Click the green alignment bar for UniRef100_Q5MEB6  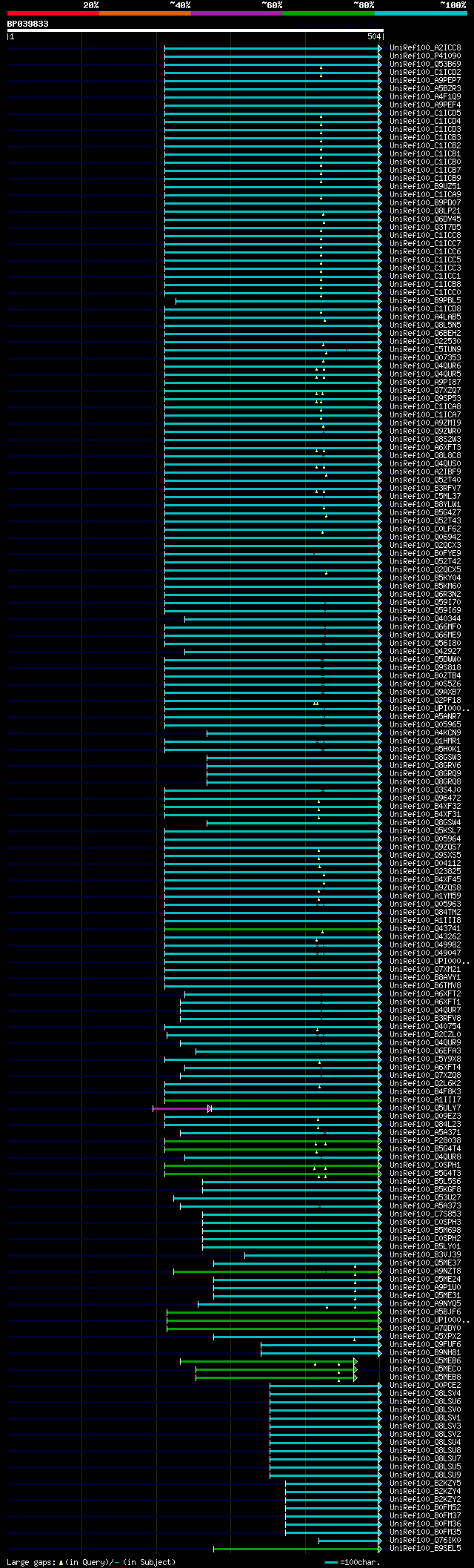(x=267, y=1361)
